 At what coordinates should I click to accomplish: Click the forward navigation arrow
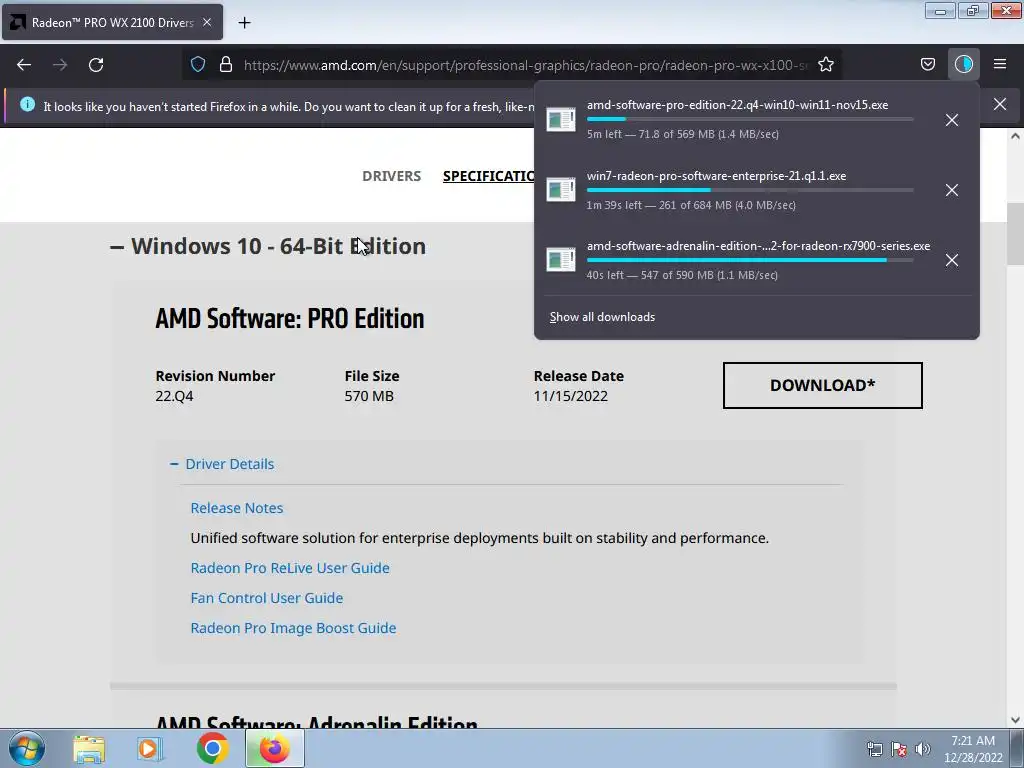[60, 65]
